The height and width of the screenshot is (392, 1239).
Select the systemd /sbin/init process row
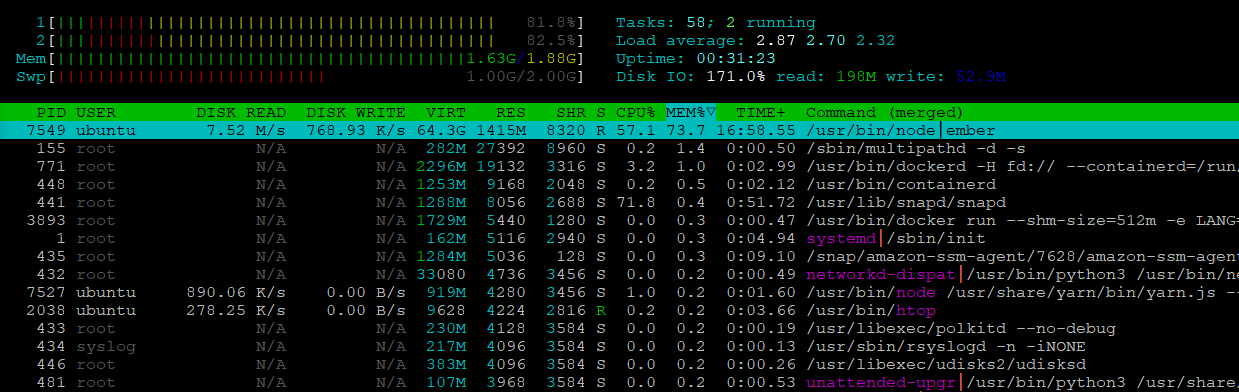coord(619,238)
